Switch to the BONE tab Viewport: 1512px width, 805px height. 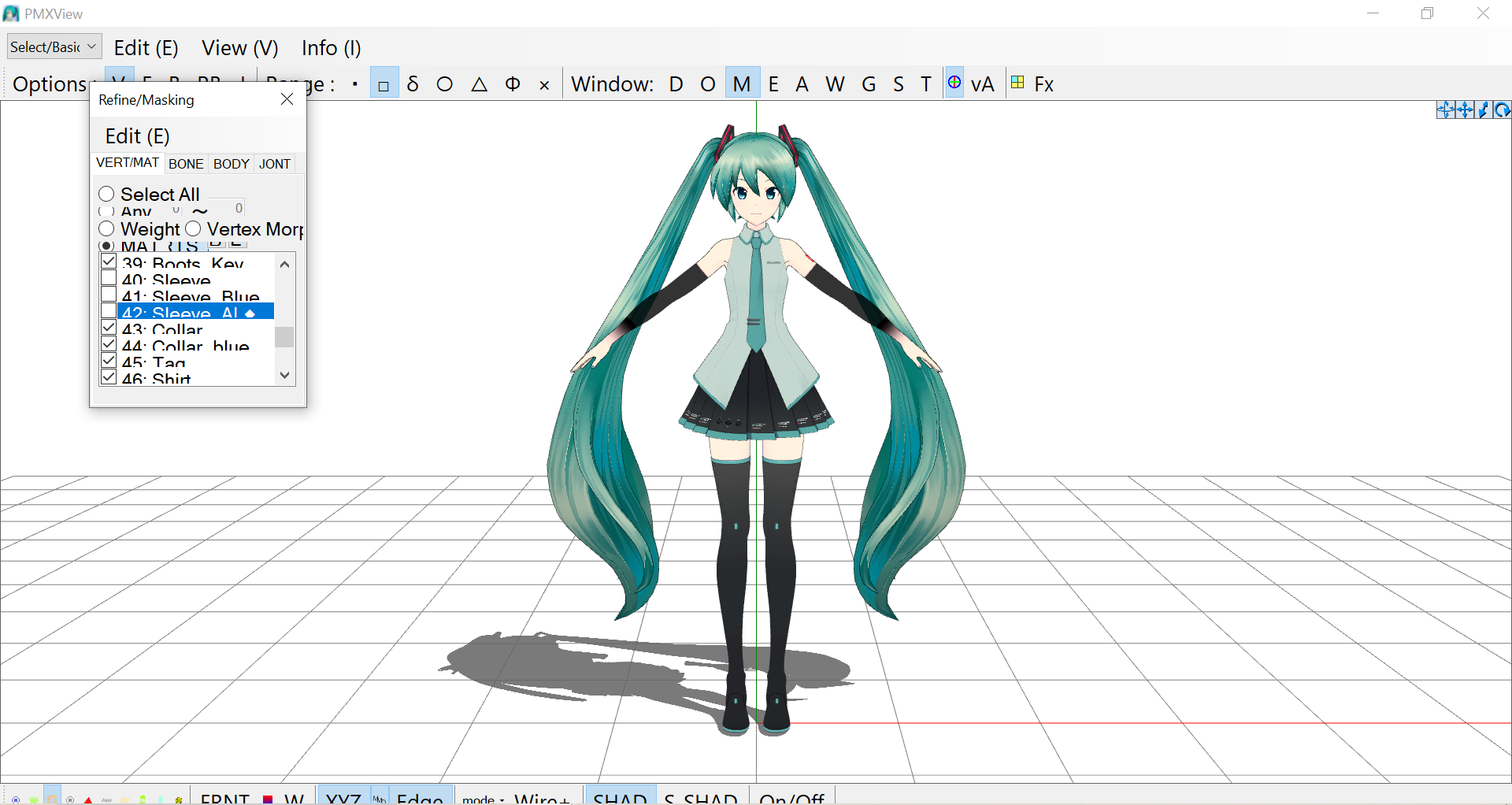coord(186,164)
